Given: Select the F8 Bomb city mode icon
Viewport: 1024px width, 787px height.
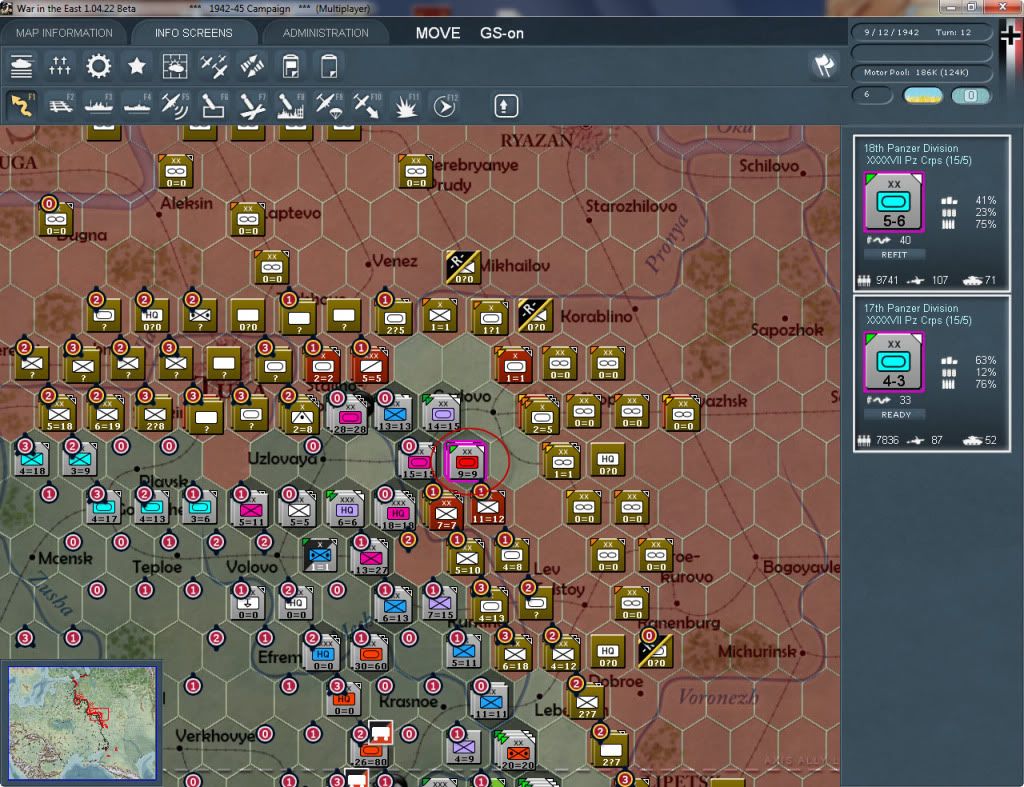Looking at the screenshot, I should [291, 105].
